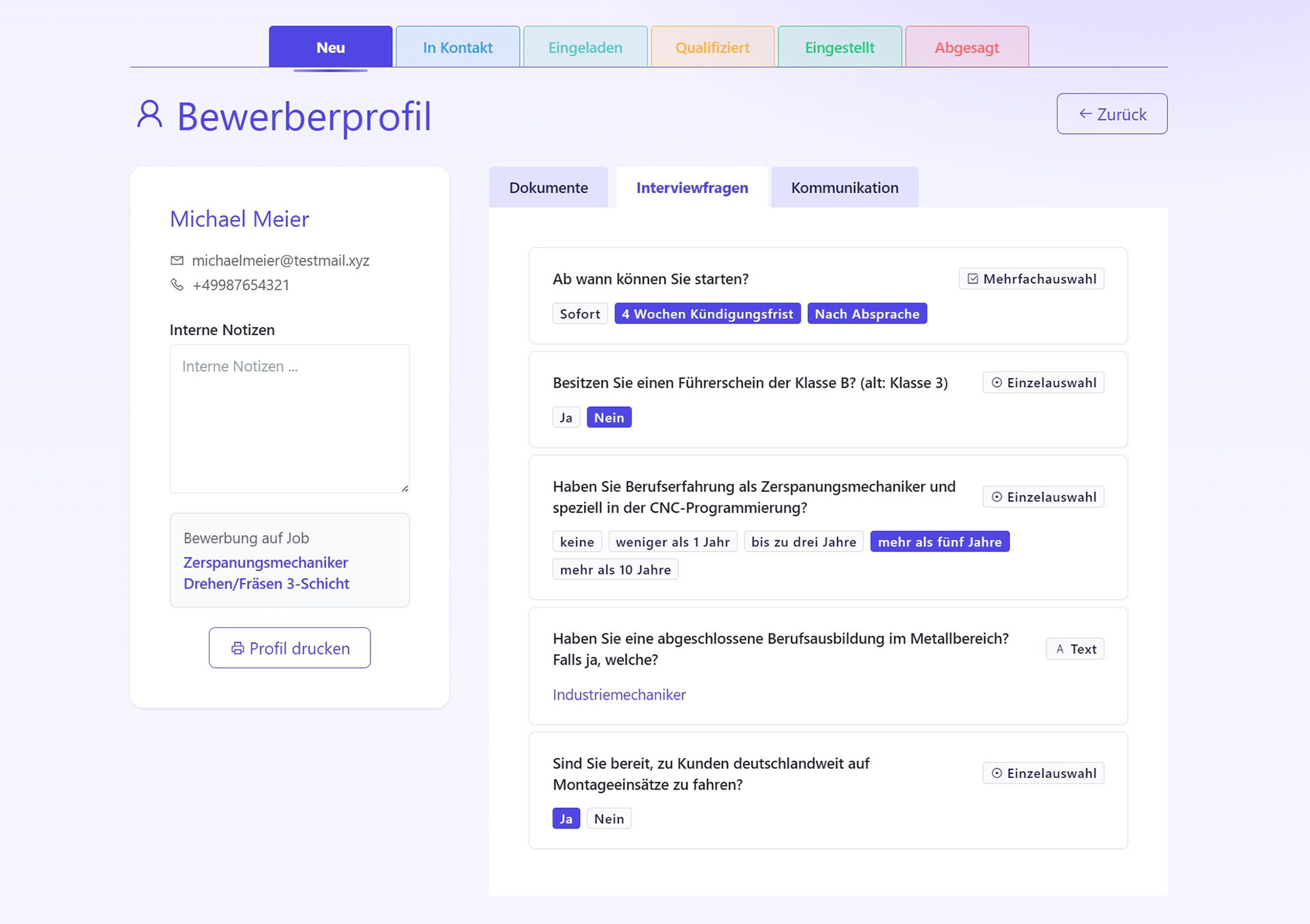Screen dimensions: 1310x924
Task: Click the phone icon beside +49987654321
Action: pyautogui.click(x=177, y=285)
